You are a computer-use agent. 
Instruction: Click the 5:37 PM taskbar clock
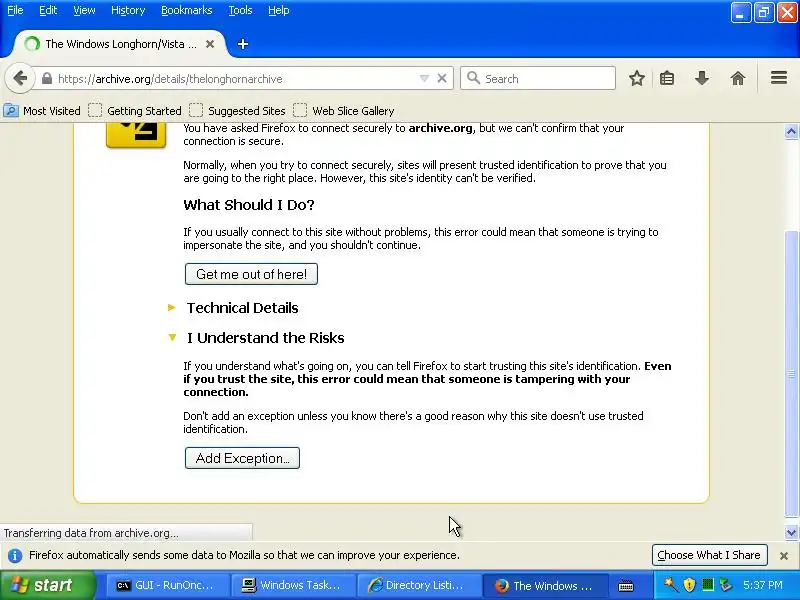point(763,585)
